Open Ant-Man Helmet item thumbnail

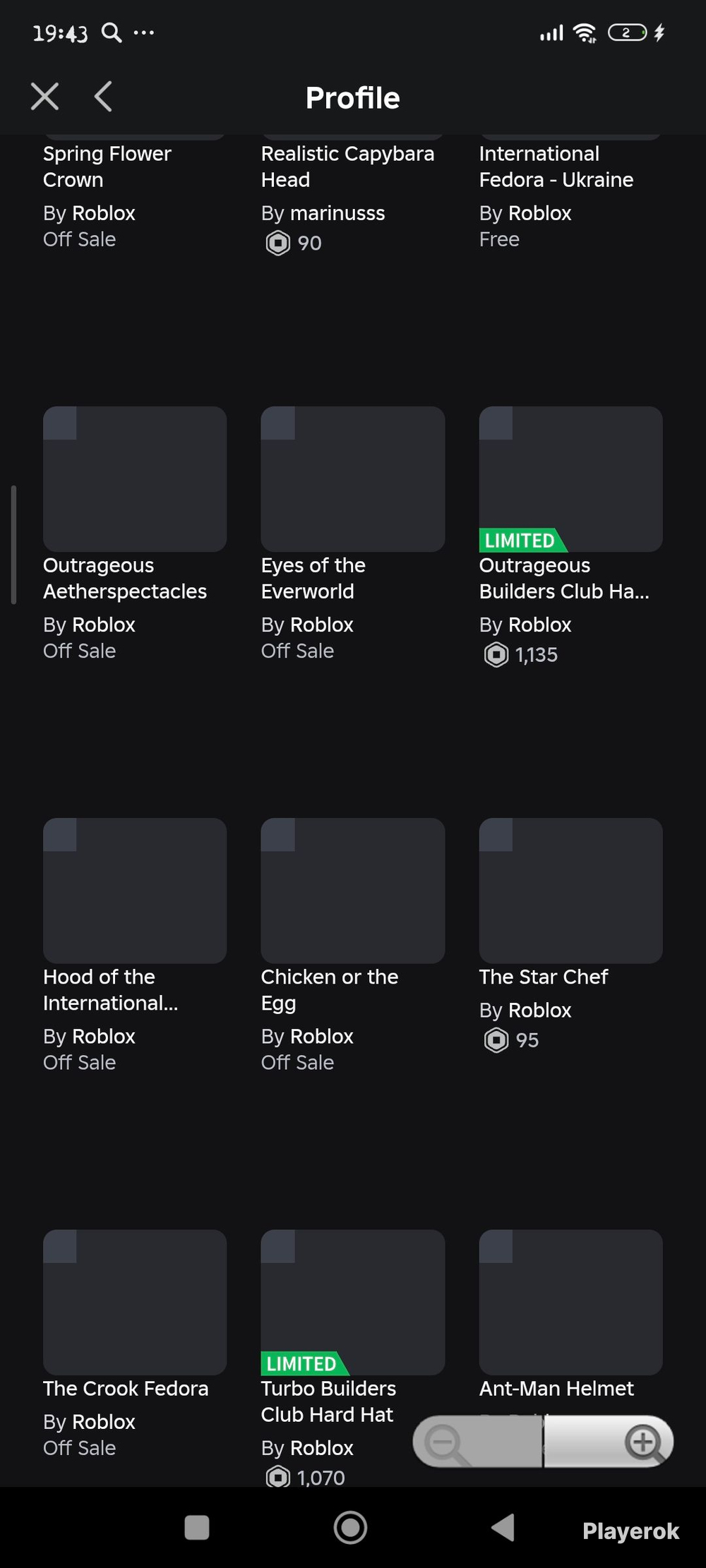click(x=571, y=1302)
